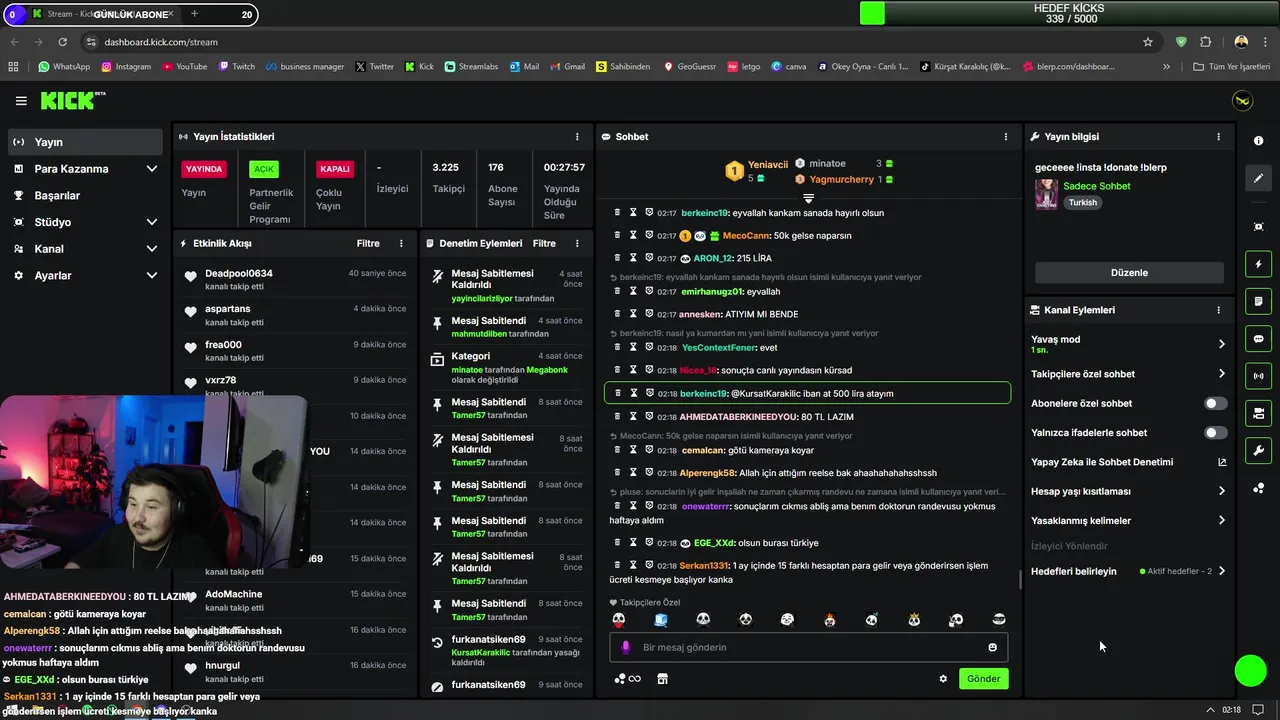
Task: Toggle Abonelere özel sohbet switch
Action: (x=1215, y=404)
